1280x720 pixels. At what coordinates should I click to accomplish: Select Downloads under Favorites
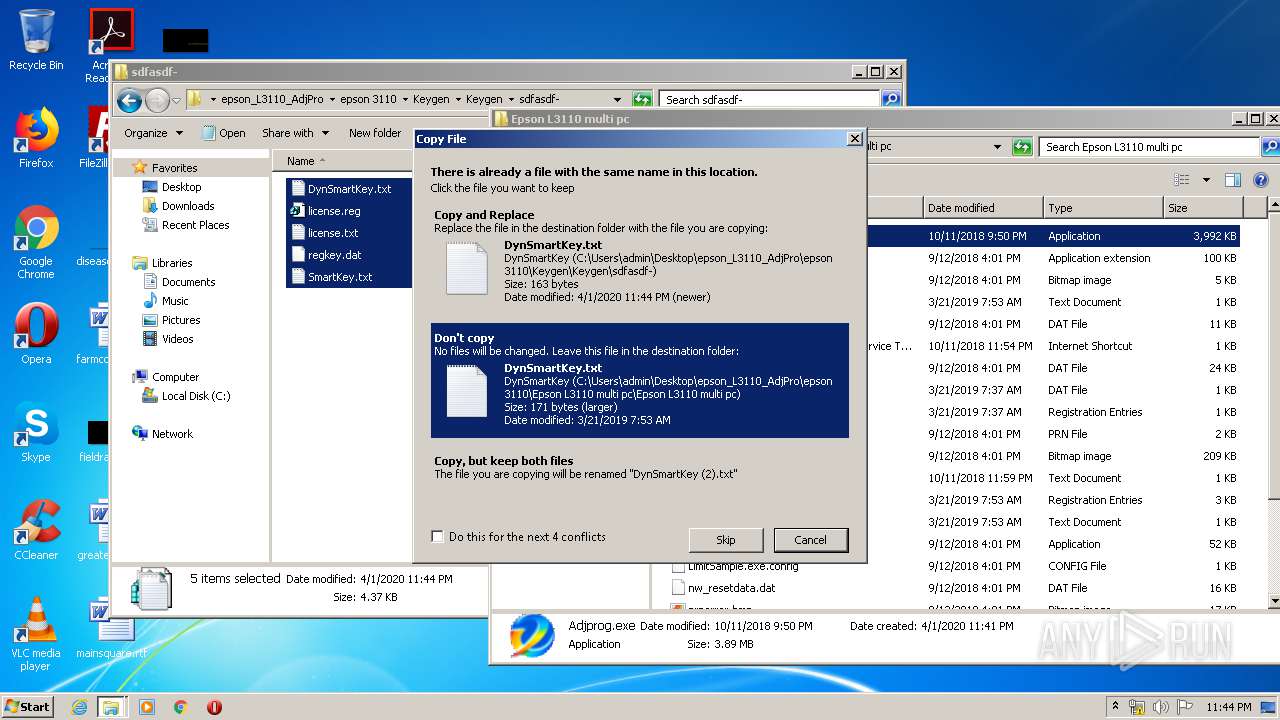point(188,206)
